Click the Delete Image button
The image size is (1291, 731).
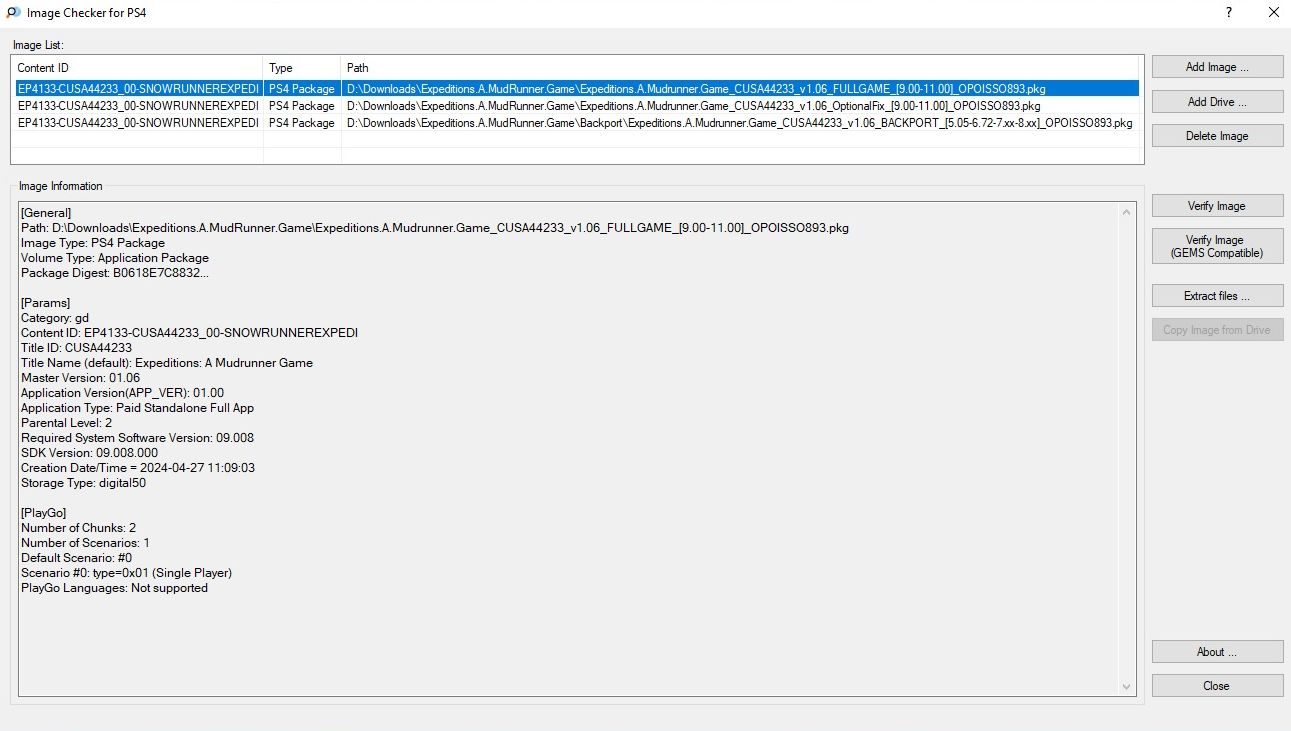point(1217,136)
